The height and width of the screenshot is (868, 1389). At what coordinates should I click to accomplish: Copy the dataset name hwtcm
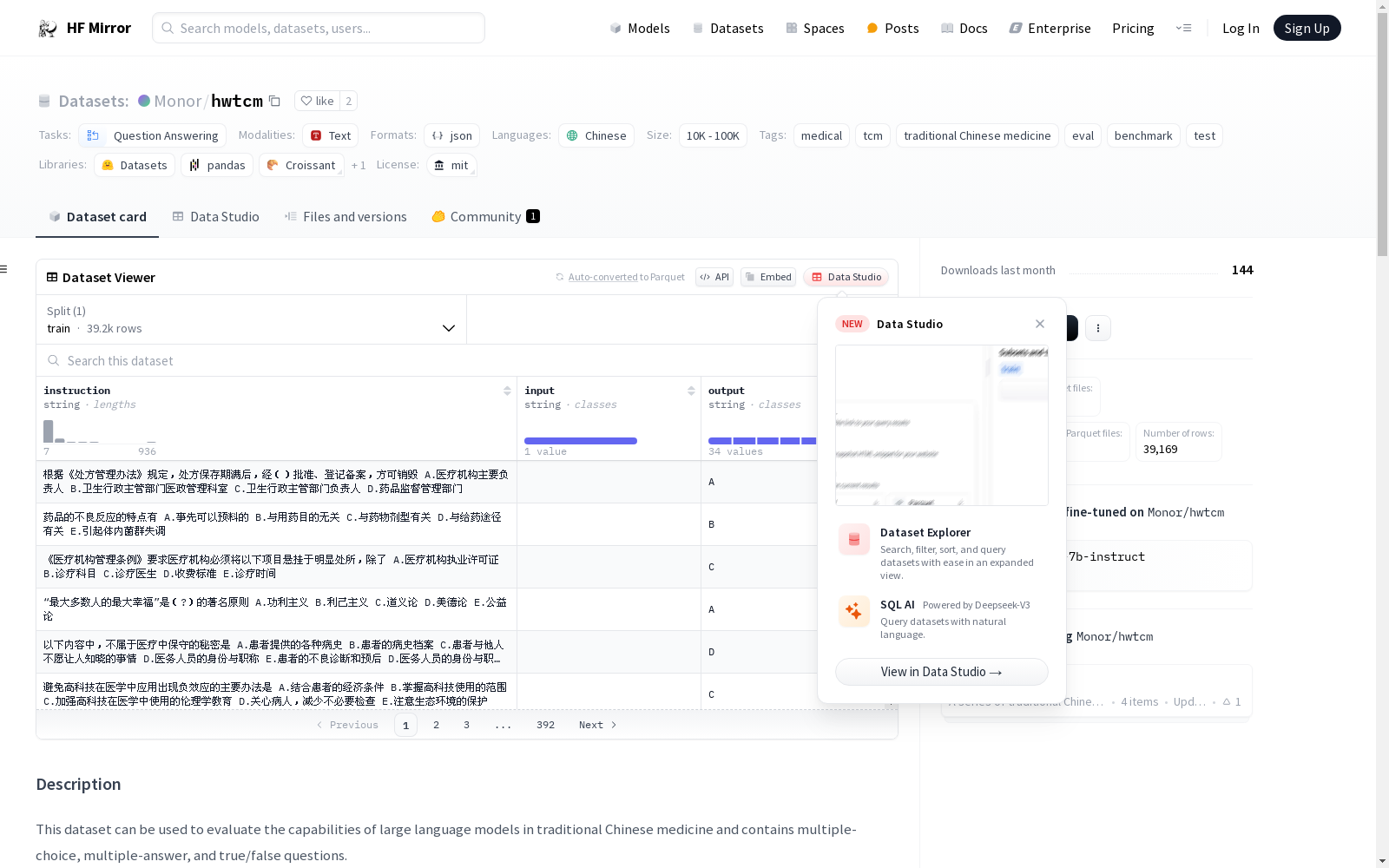coord(274,101)
